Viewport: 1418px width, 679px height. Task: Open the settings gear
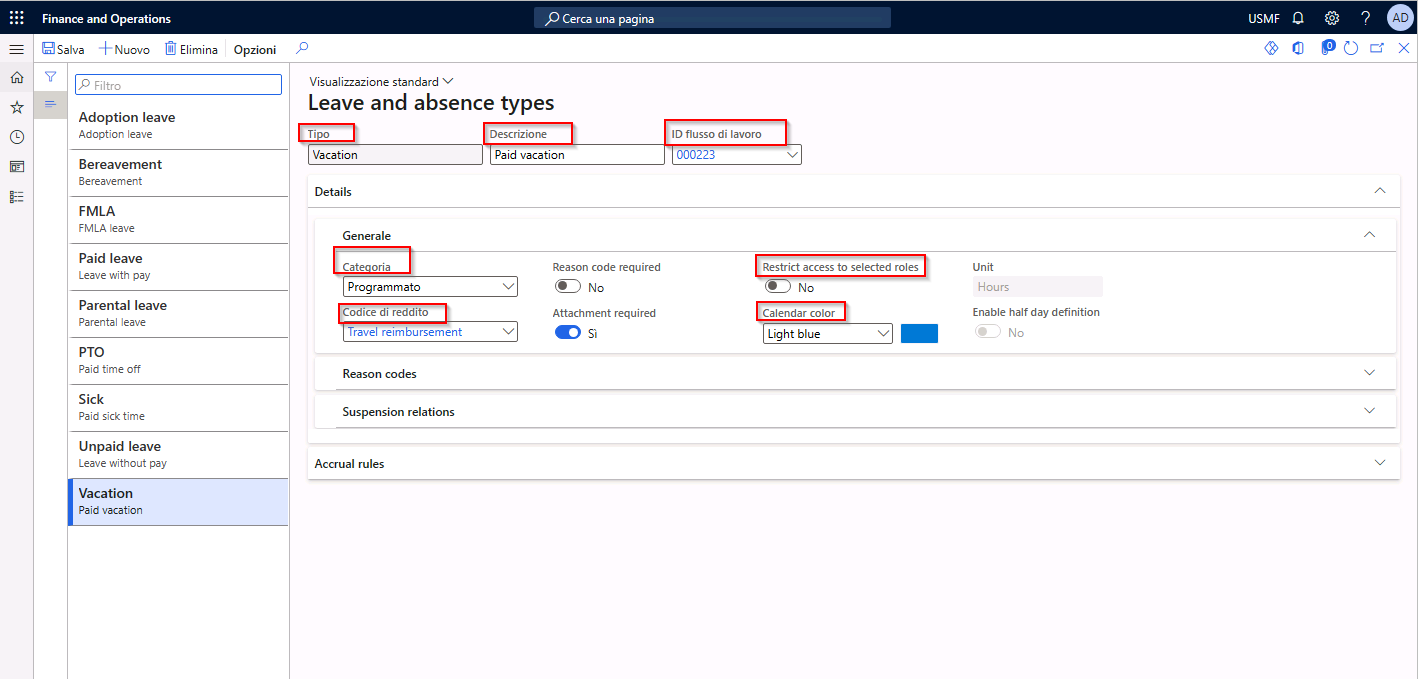(x=1332, y=18)
